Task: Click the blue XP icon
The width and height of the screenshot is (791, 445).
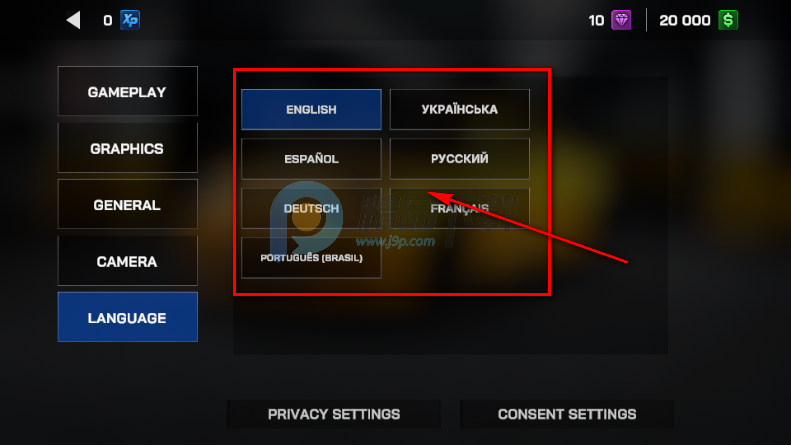Action: (130, 20)
